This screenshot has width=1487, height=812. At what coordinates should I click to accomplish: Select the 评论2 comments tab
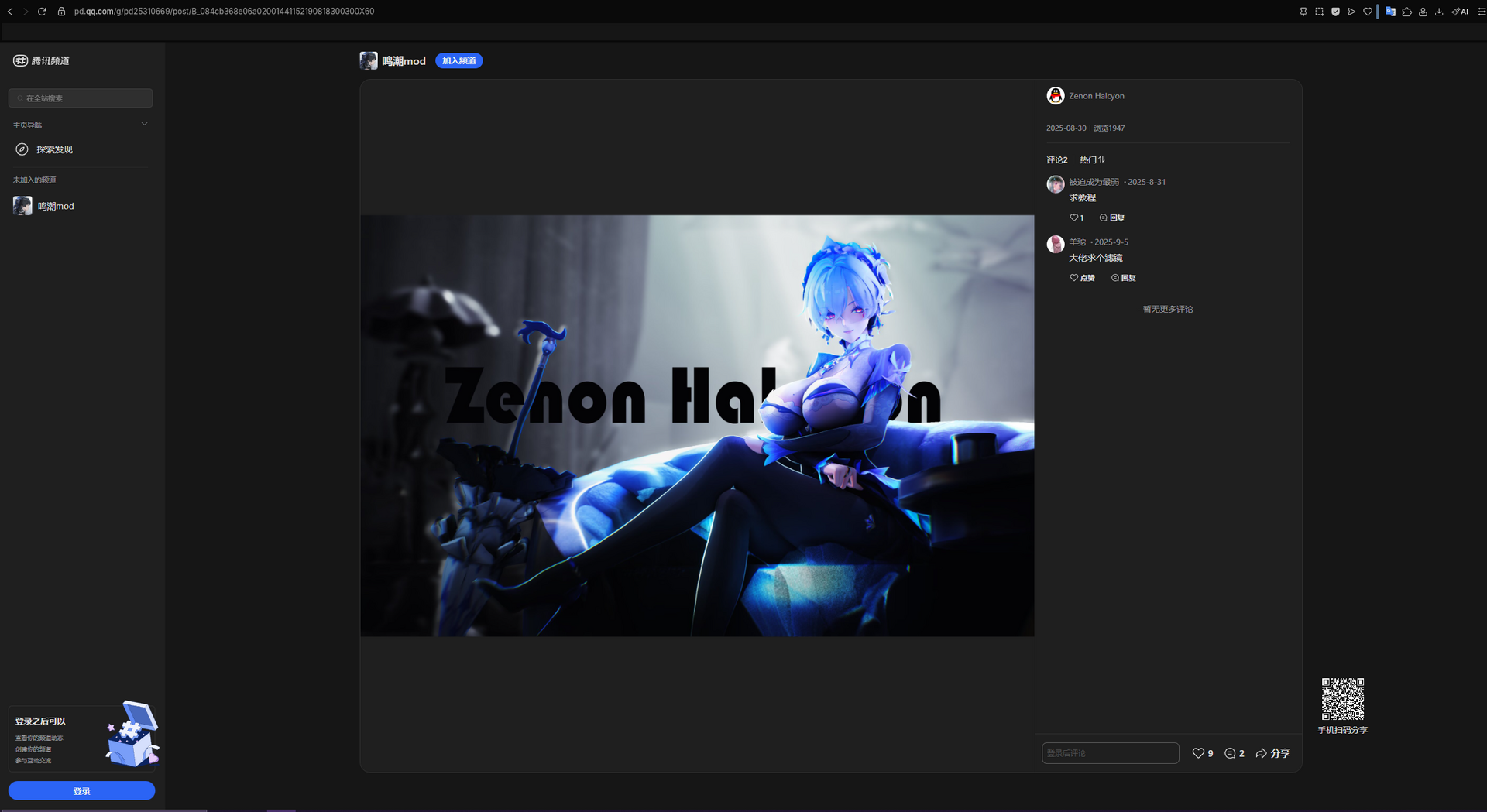tap(1056, 159)
